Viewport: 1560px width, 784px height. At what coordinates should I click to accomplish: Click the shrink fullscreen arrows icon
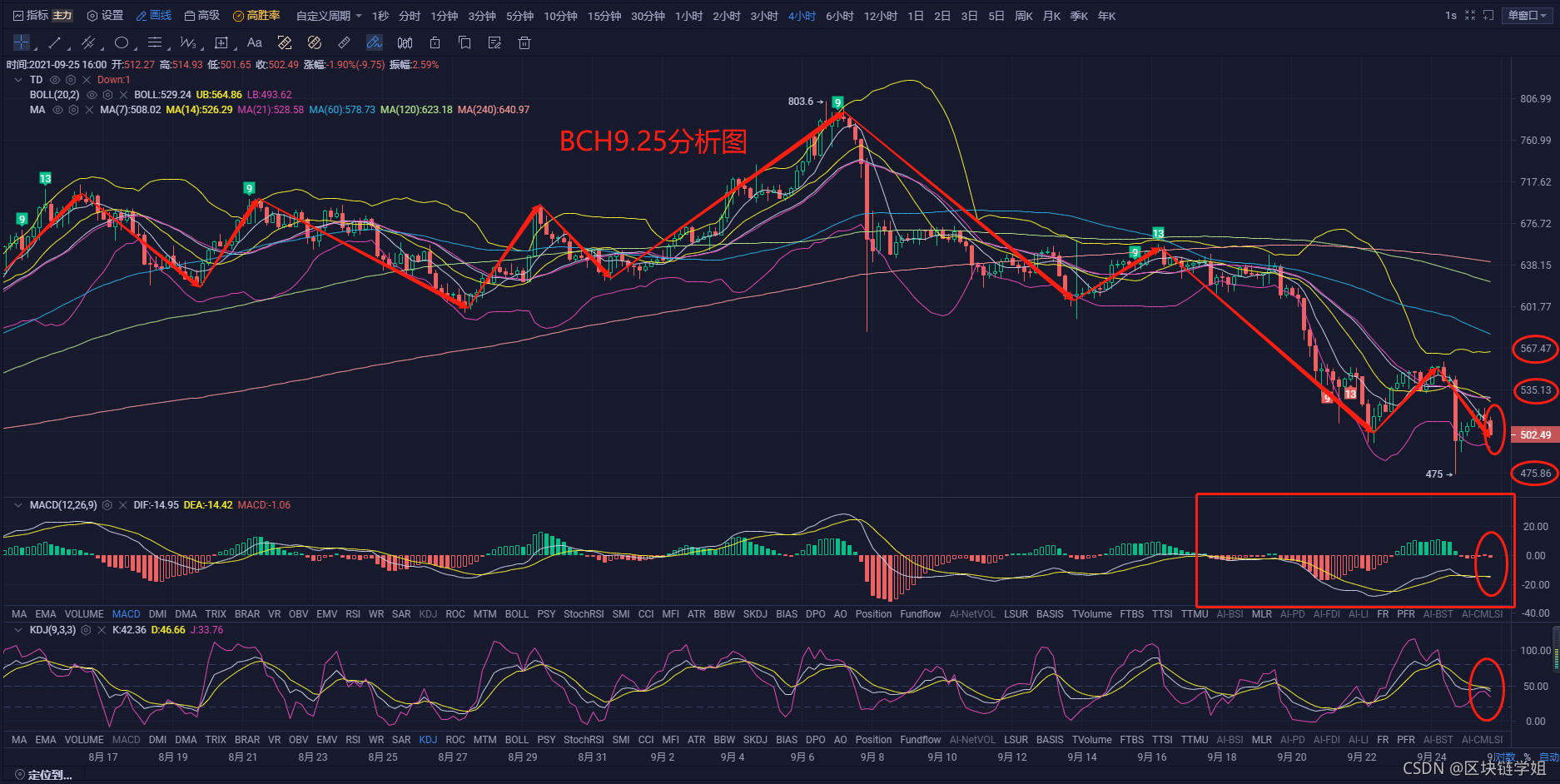click(1470, 16)
